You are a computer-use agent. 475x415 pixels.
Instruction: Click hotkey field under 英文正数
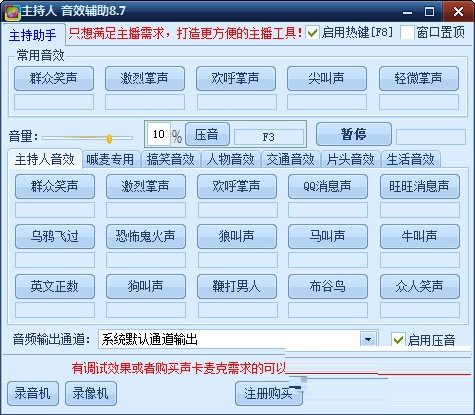coord(55,310)
